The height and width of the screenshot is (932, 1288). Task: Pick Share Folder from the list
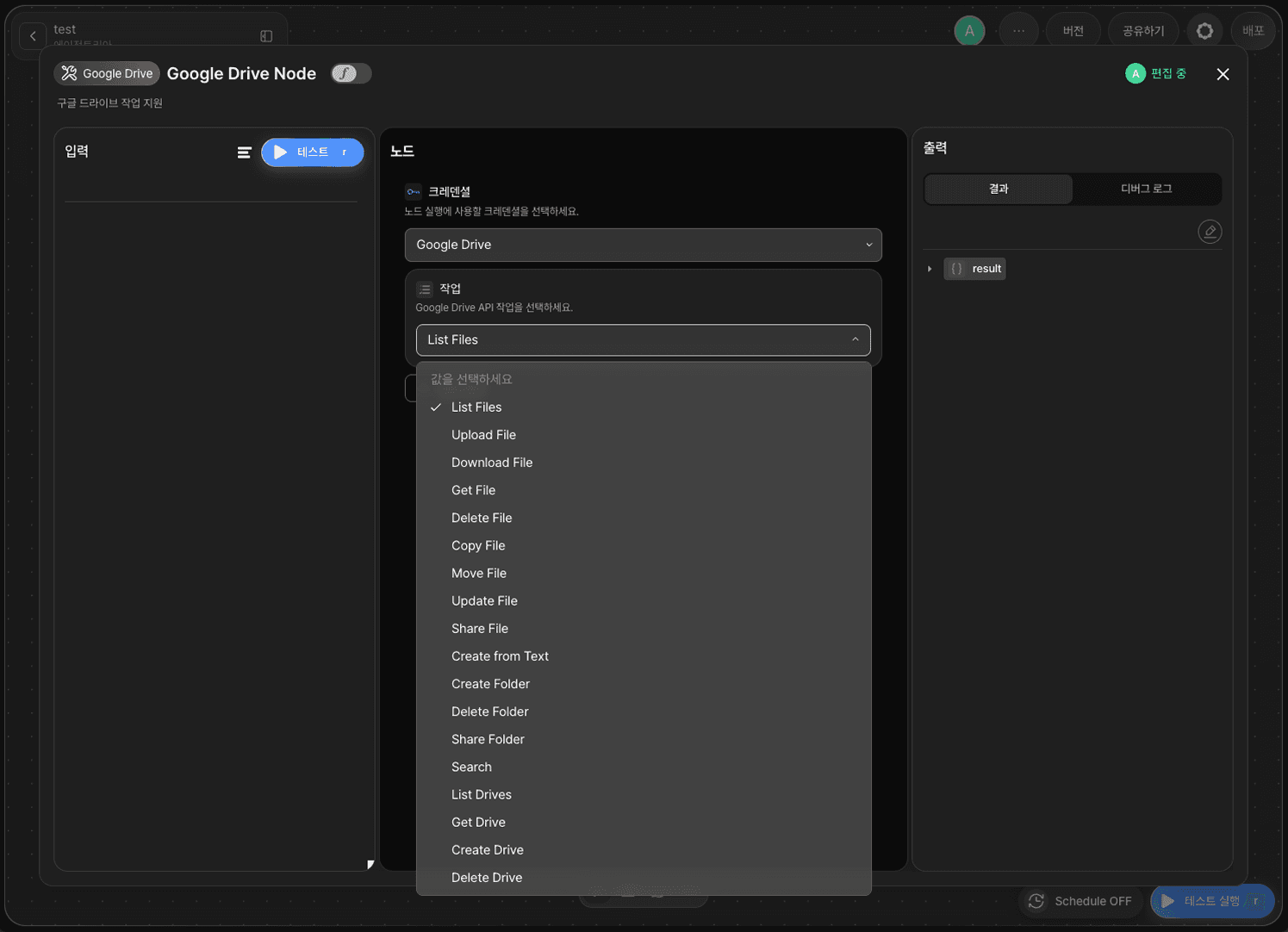coord(644,739)
